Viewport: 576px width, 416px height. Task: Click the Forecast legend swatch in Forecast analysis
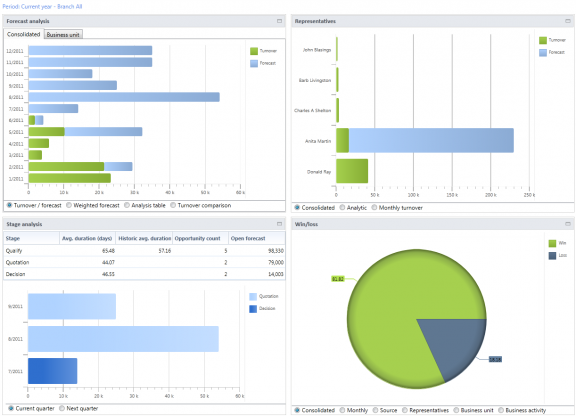click(x=254, y=64)
